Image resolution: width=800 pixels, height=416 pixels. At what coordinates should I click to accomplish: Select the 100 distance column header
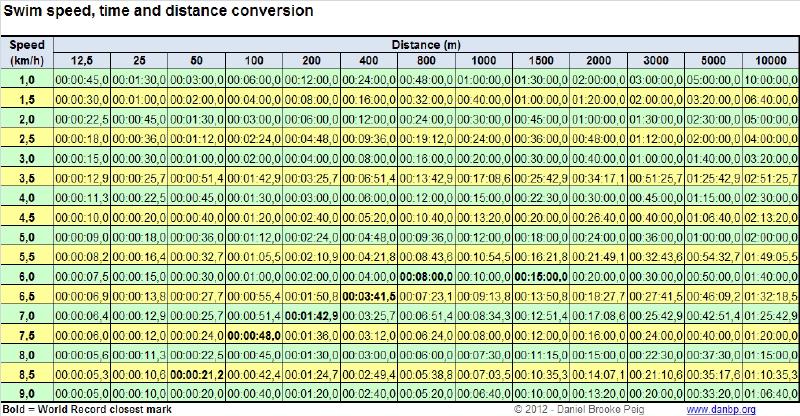[254, 60]
